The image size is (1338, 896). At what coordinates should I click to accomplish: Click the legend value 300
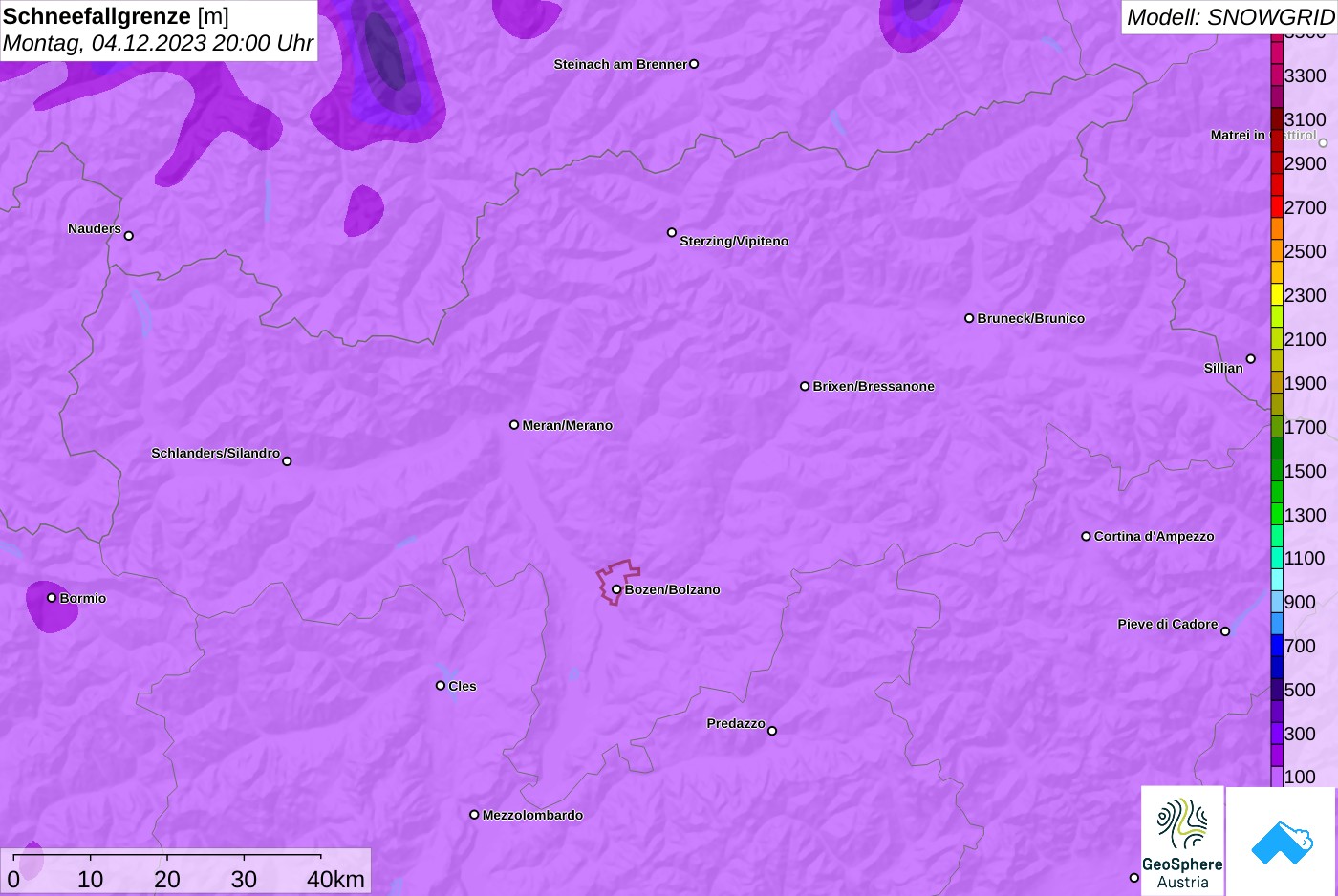1300,734
